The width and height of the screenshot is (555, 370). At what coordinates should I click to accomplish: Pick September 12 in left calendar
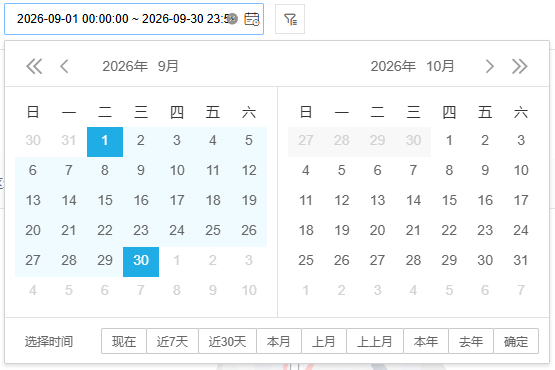[x=249, y=170]
